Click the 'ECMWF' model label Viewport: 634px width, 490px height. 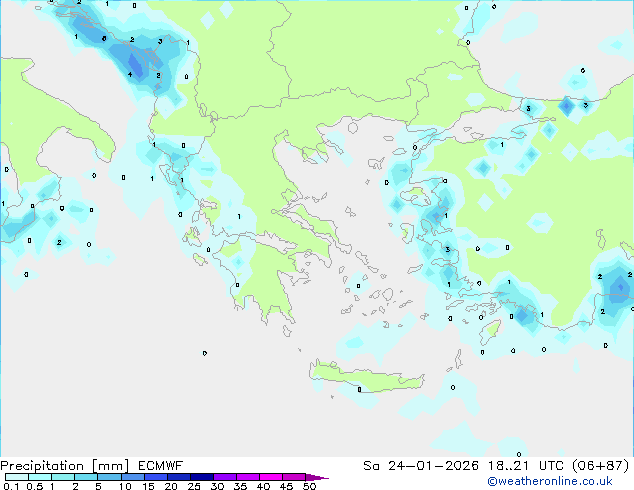[x=161, y=466]
